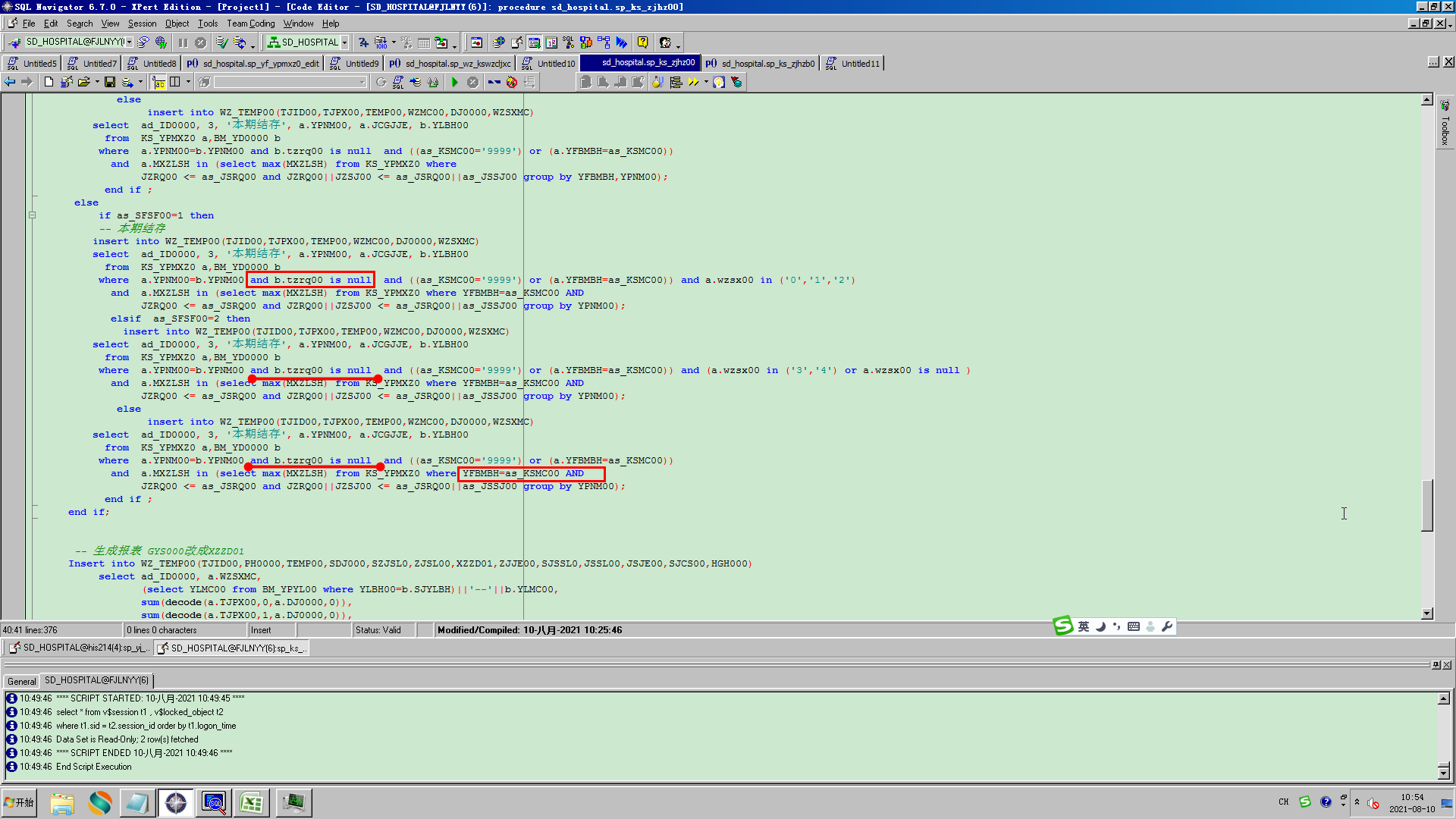
Task: Collapse the code fold marker in gutter
Action: [32, 215]
